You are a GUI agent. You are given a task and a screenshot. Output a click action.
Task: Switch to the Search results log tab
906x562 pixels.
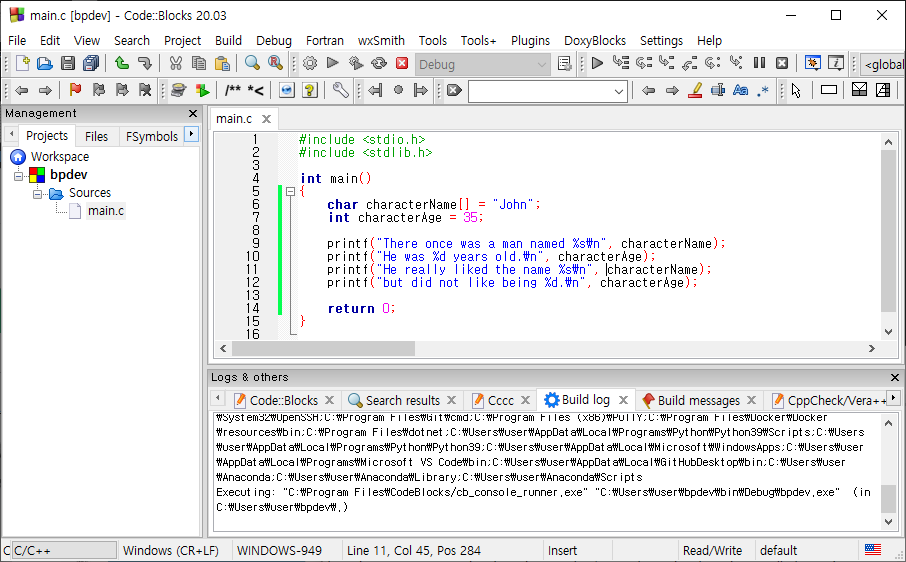(x=402, y=400)
